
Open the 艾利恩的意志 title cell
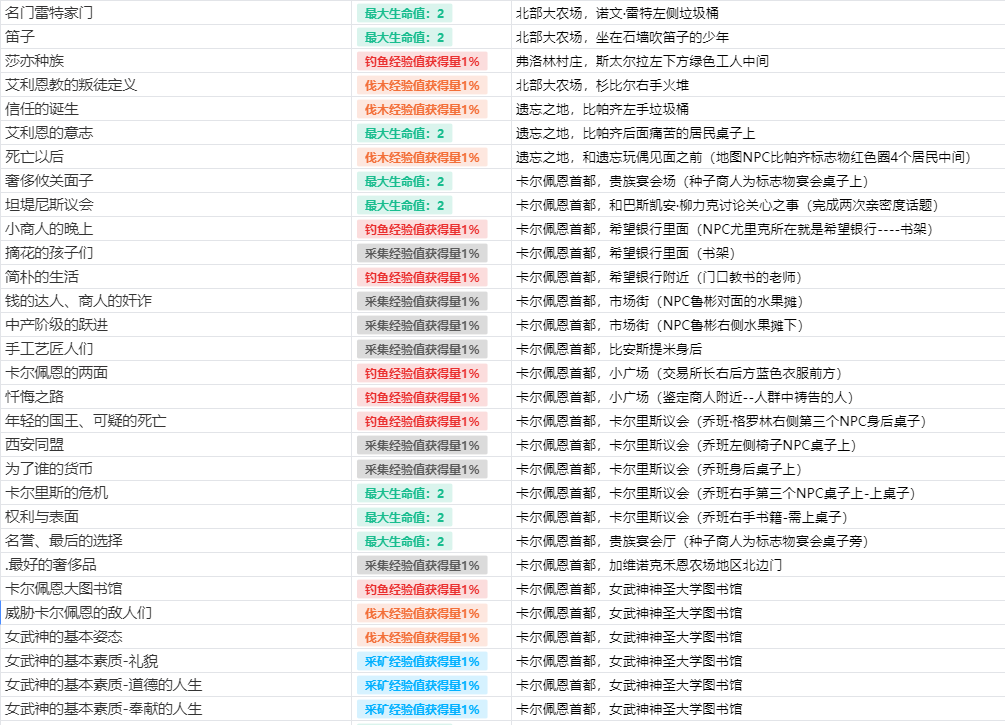tap(176, 133)
